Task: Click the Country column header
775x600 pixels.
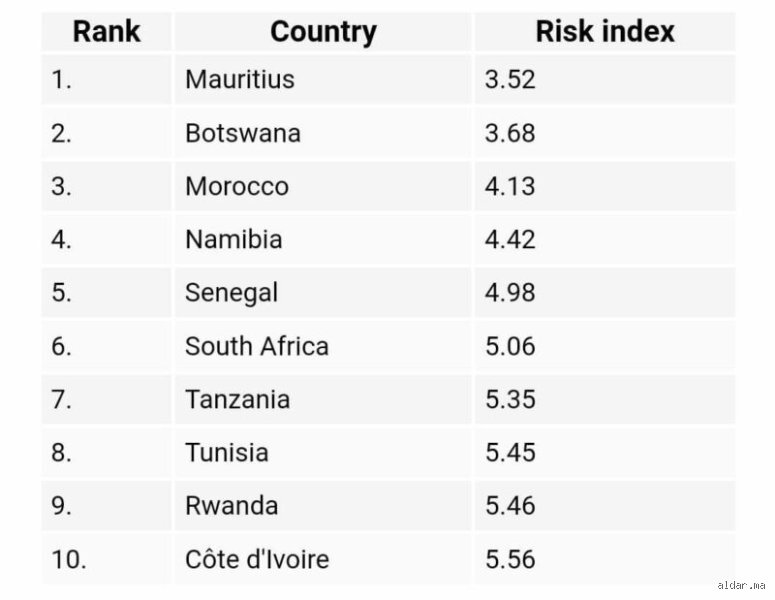Action: pos(323,32)
